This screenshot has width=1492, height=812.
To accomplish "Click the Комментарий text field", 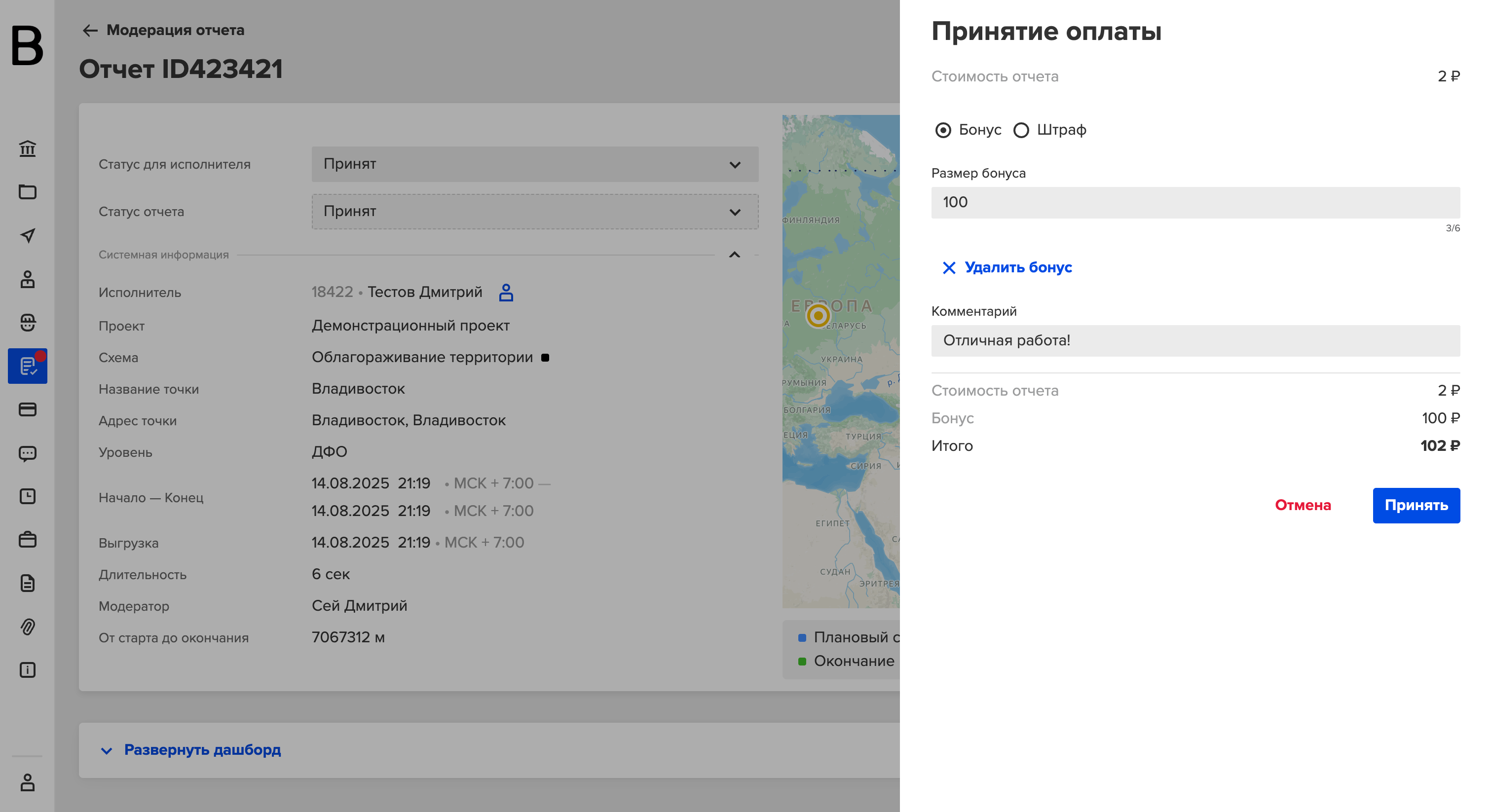I will (1195, 340).
